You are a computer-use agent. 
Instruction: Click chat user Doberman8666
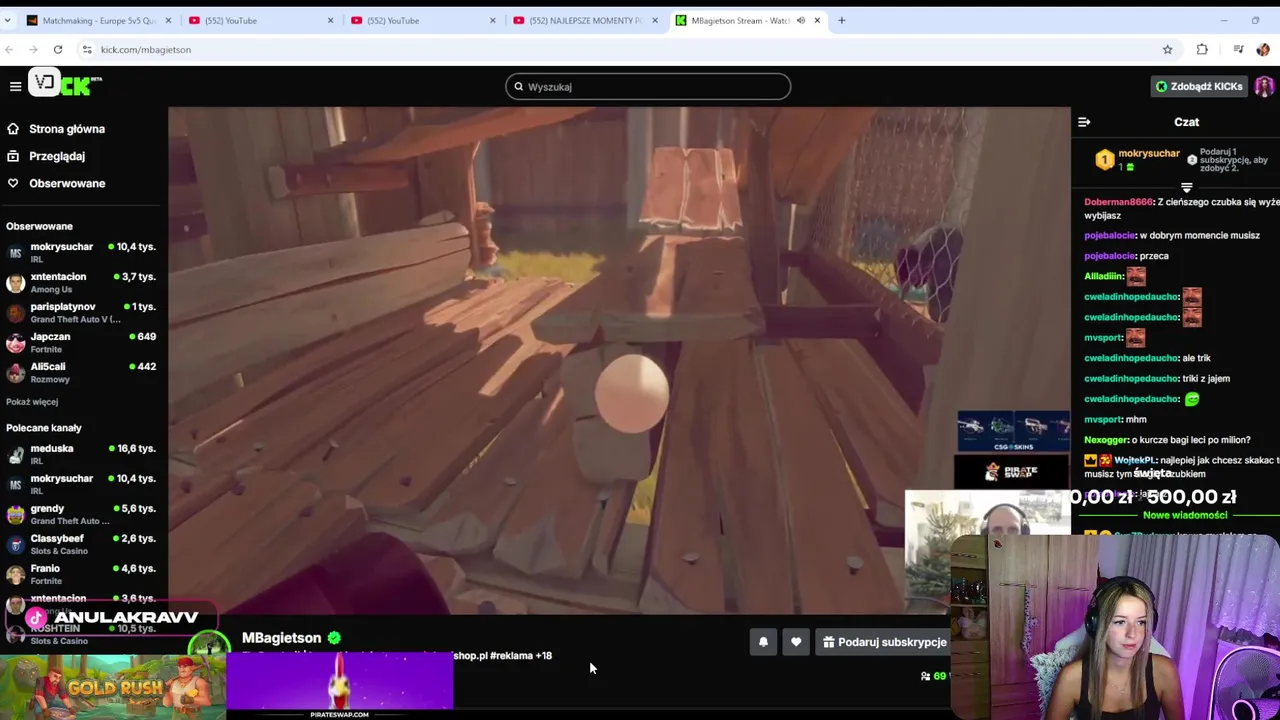tap(1118, 202)
